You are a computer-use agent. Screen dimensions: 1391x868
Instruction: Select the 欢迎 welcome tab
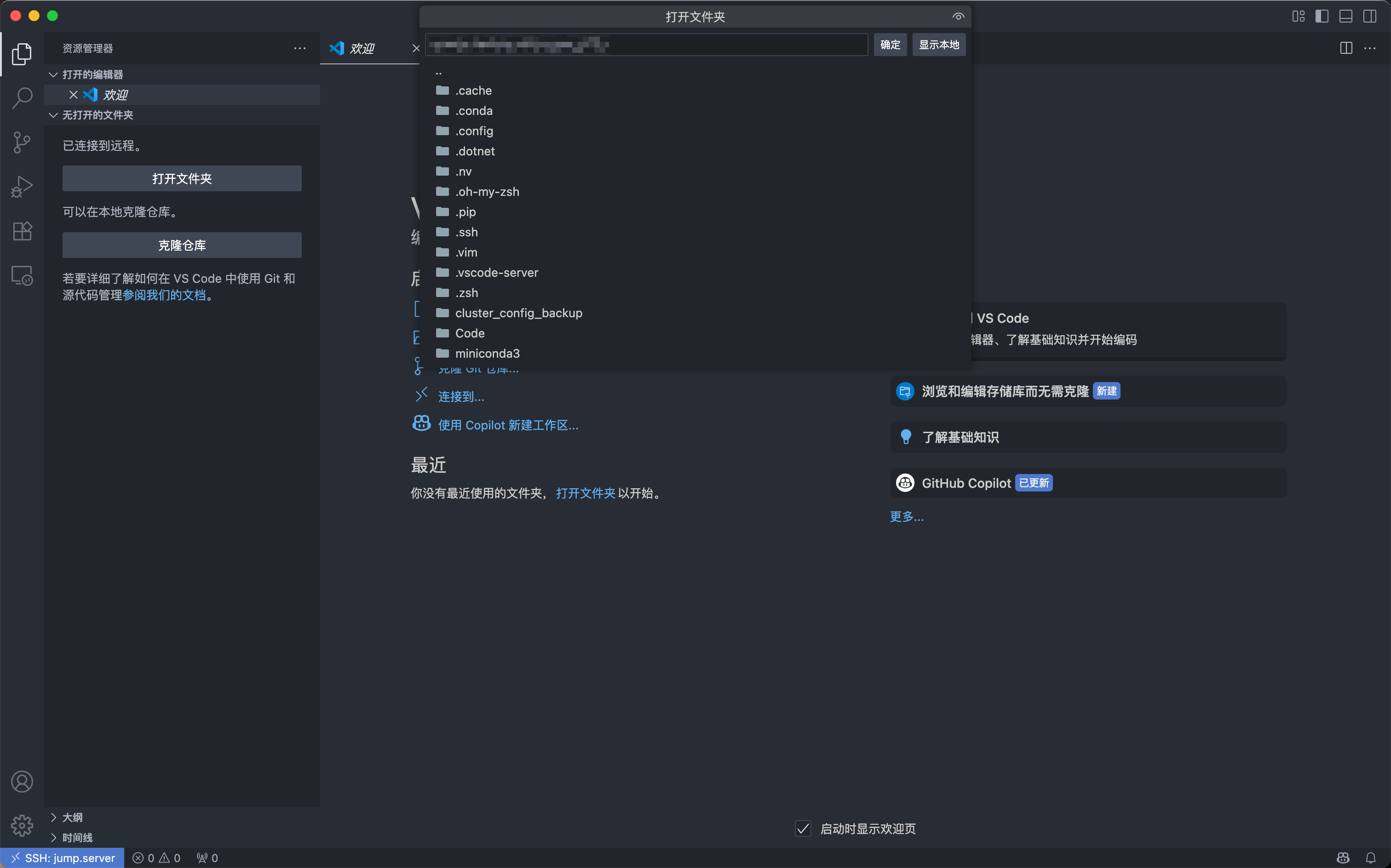362,48
